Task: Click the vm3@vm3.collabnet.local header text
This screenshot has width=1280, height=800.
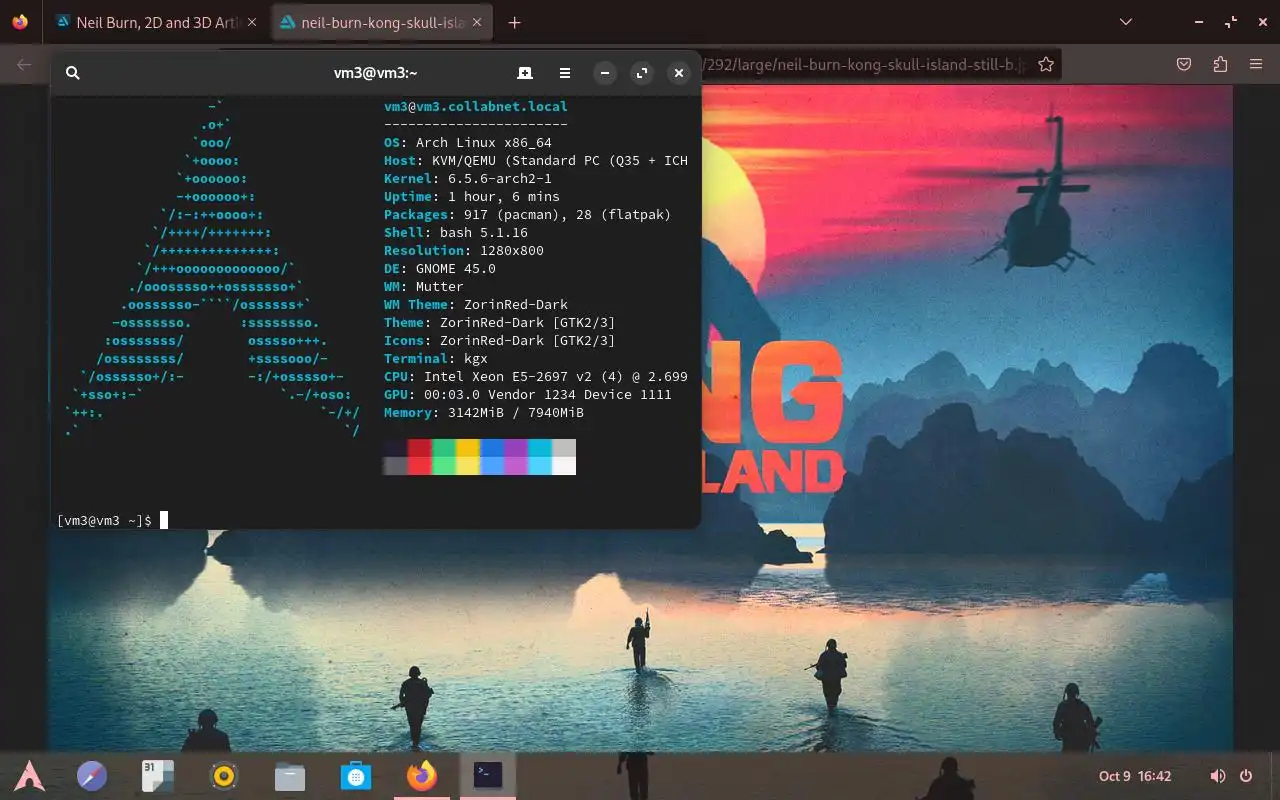Action: point(475,106)
